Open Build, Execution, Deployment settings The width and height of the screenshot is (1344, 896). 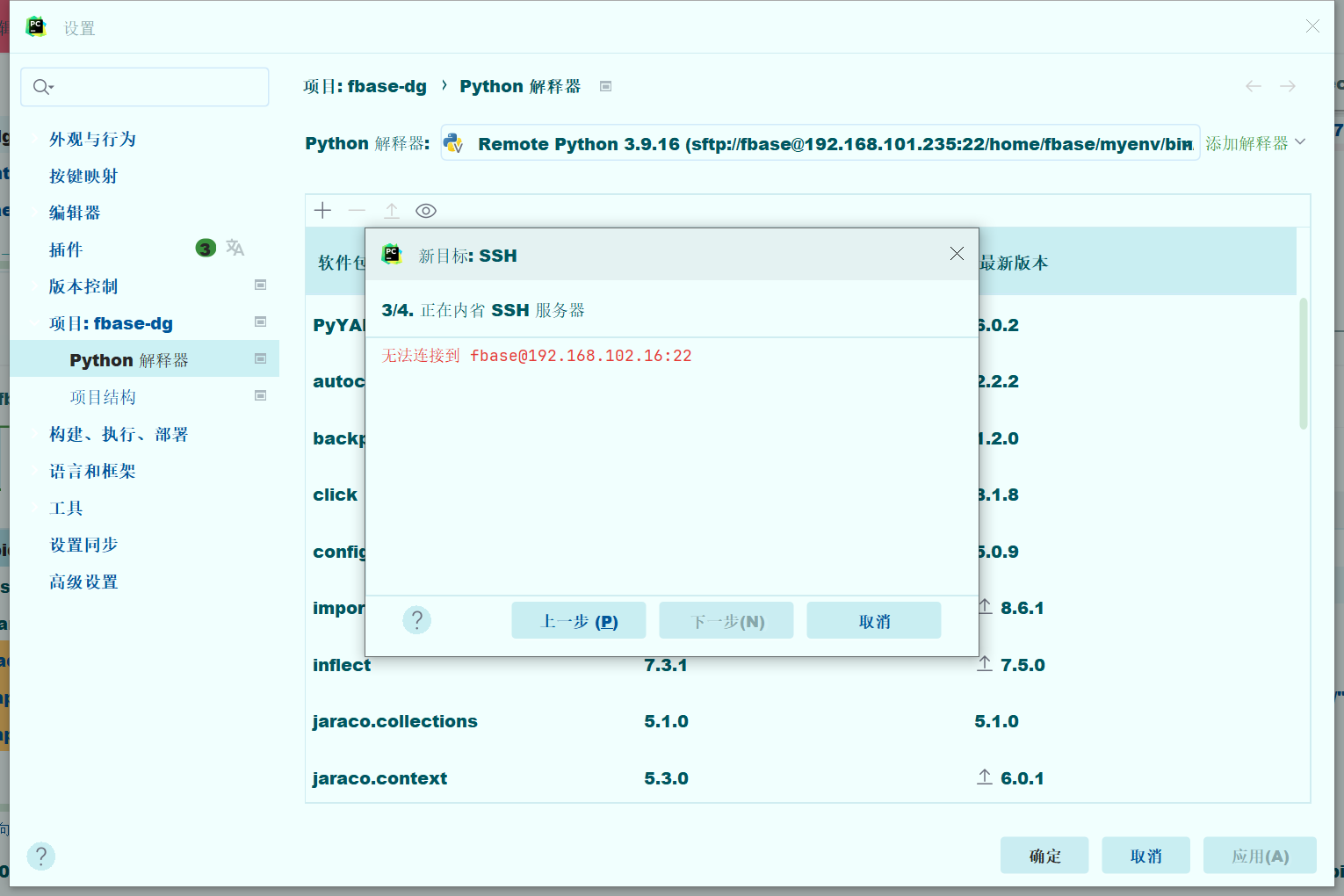pyautogui.click(x=119, y=434)
